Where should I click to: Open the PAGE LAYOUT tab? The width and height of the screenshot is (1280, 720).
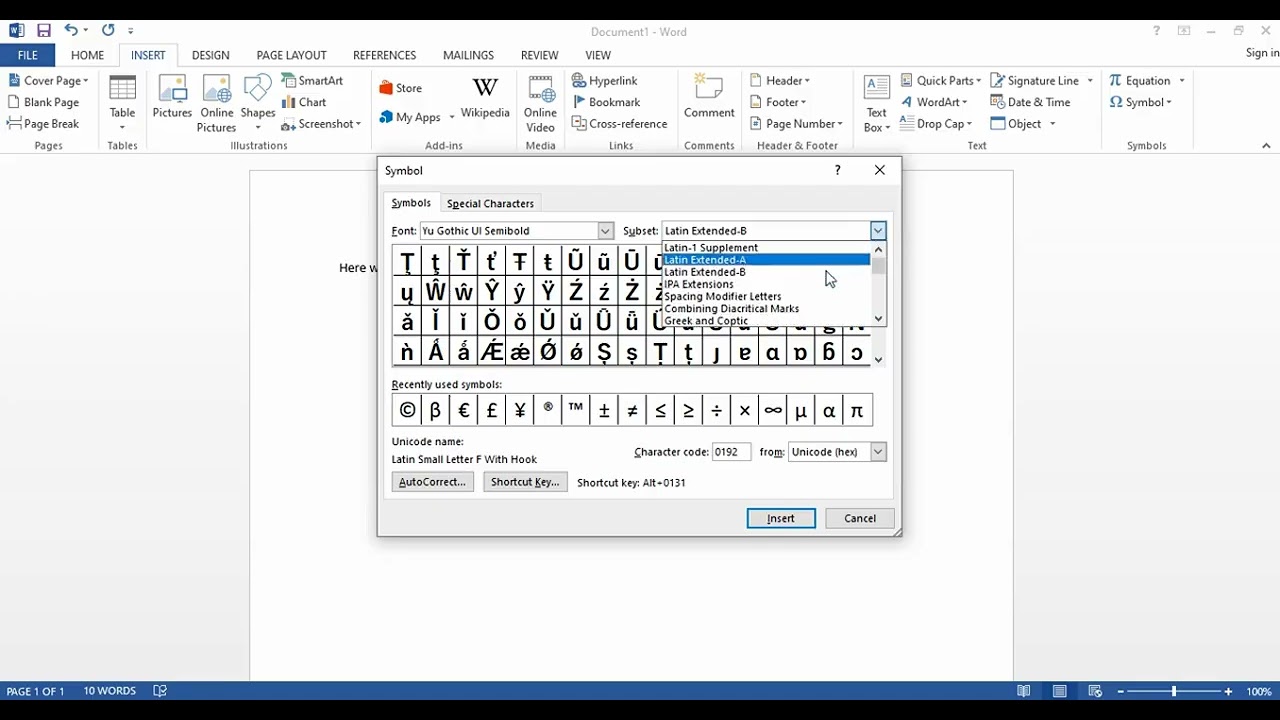pos(291,55)
